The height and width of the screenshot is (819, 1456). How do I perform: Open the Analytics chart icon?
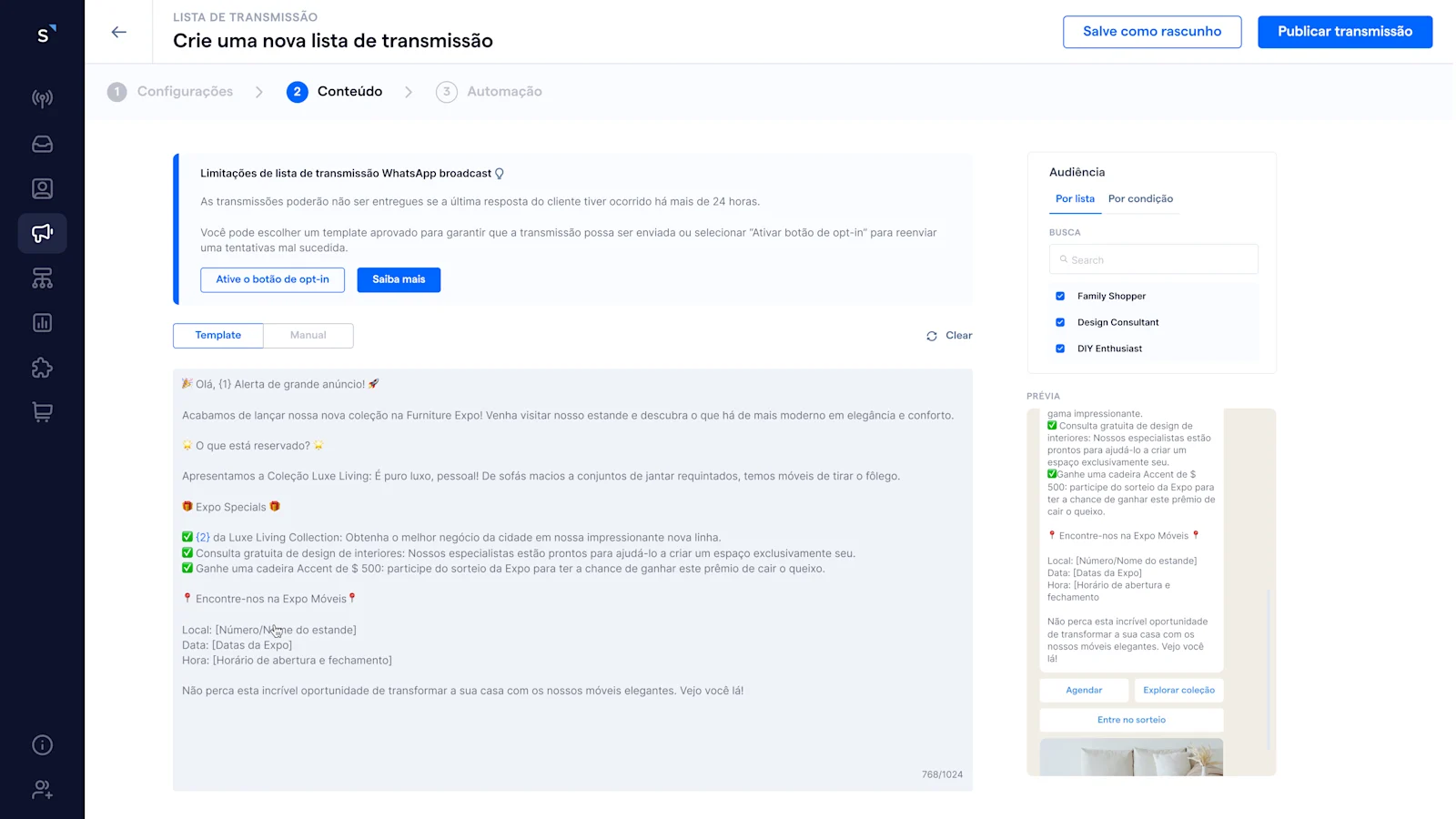coord(42,322)
